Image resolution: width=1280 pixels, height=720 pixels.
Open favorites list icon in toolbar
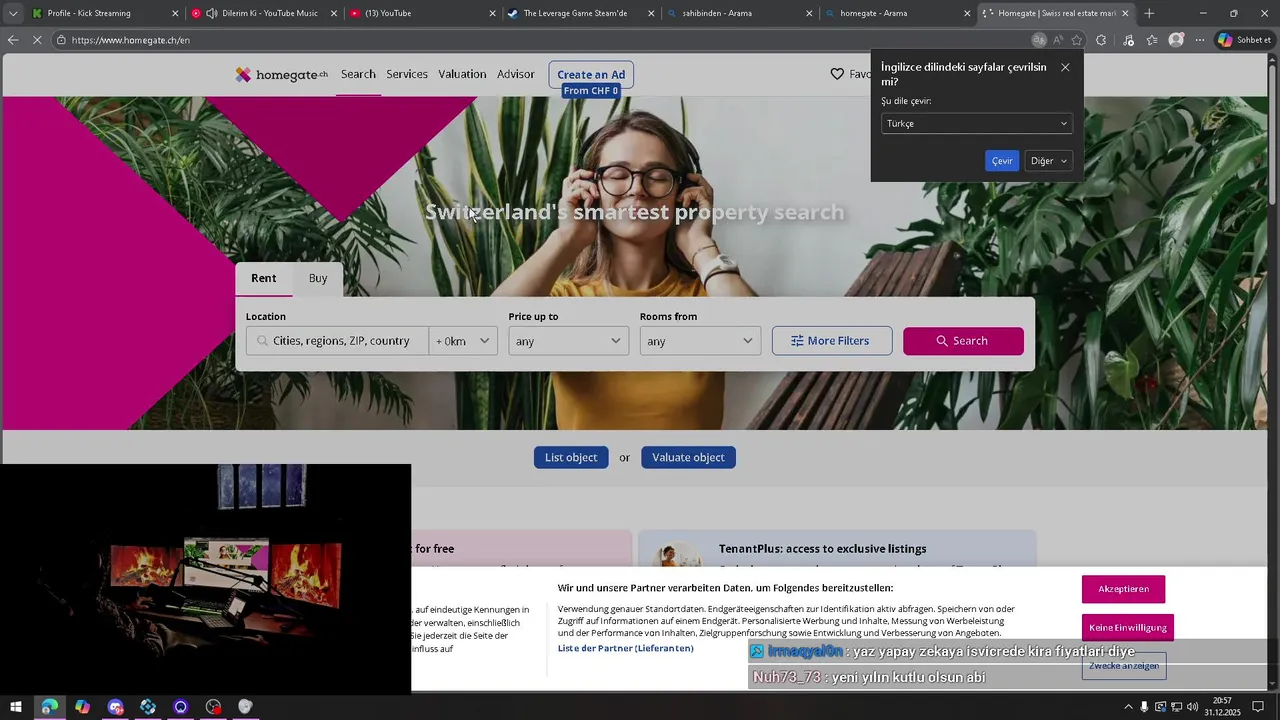click(1152, 40)
